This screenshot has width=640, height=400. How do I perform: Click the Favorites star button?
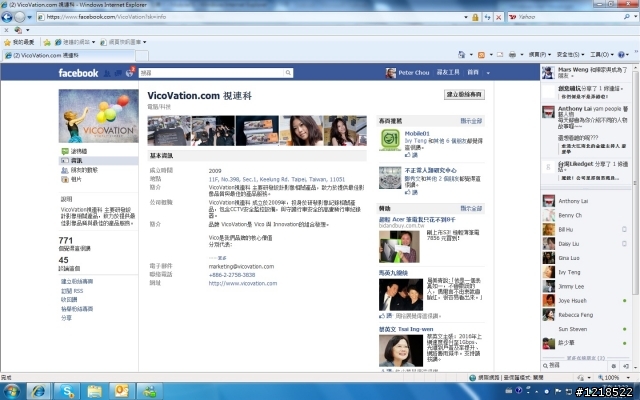tap(19, 42)
